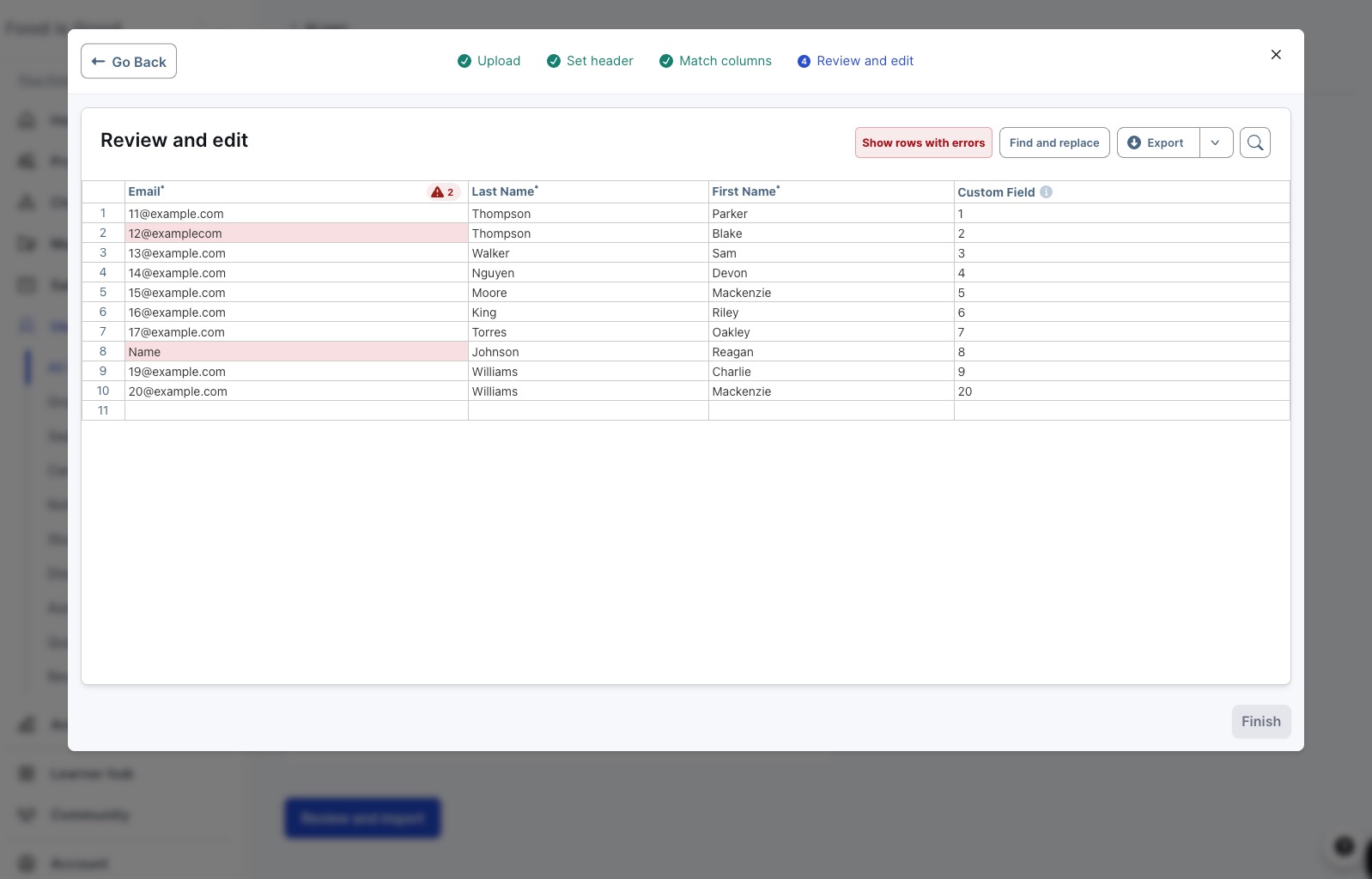Viewport: 1372px width, 879px height.
Task: Click the Review and edit step number icon
Action: (x=804, y=61)
